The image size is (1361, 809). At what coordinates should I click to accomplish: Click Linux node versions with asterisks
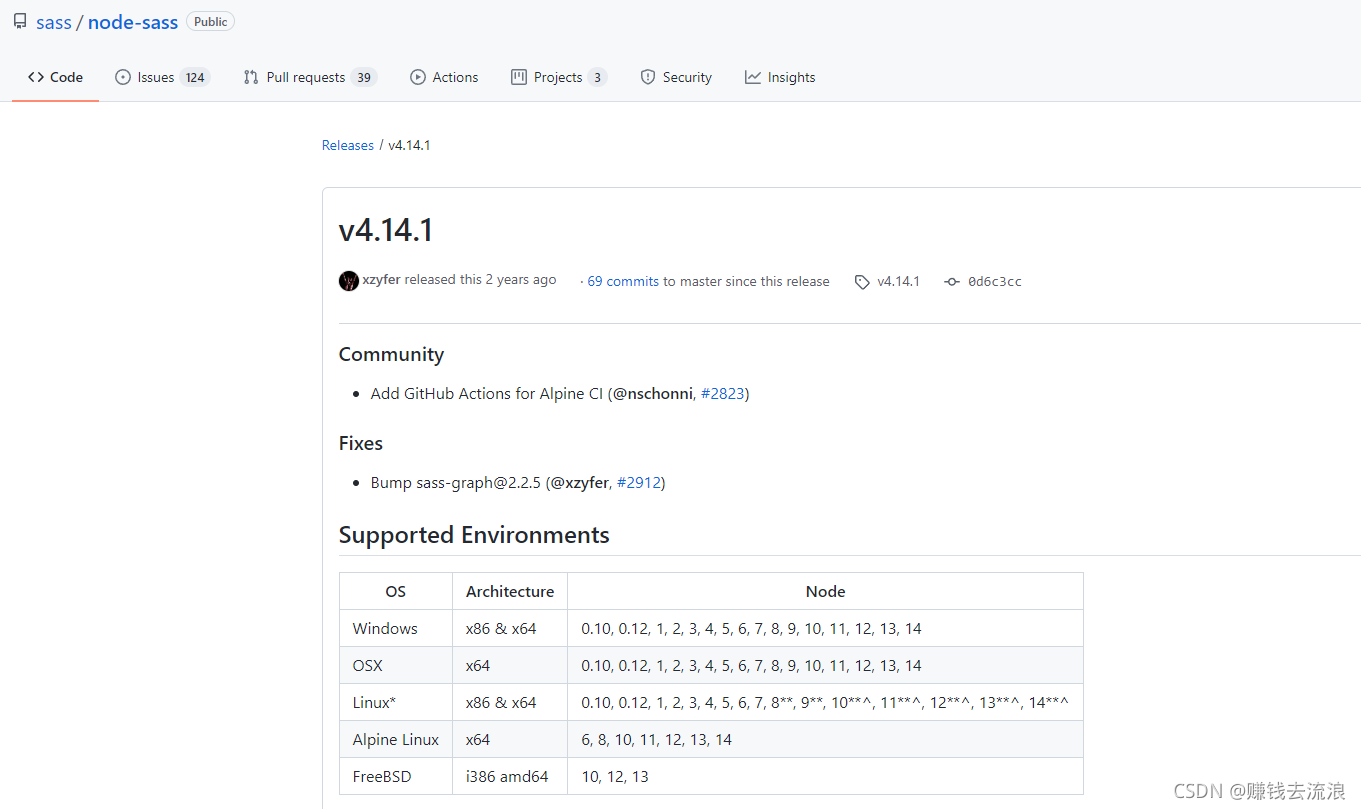click(x=826, y=703)
